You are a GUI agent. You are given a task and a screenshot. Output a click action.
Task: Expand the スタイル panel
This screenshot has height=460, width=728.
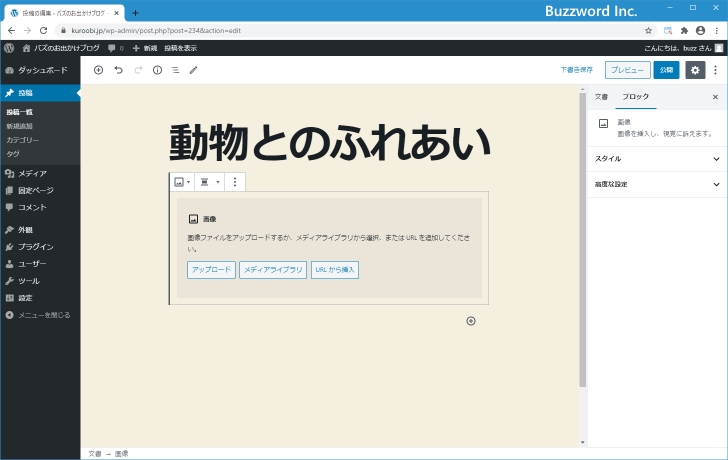pos(657,159)
